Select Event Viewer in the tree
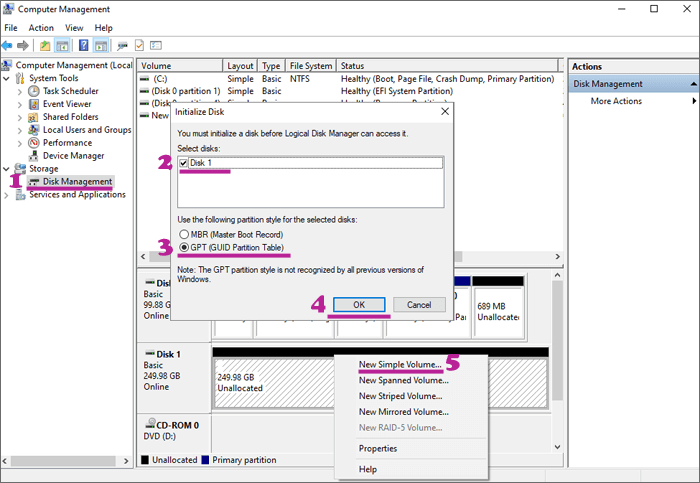The height and width of the screenshot is (483, 700). [x=67, y=104]
